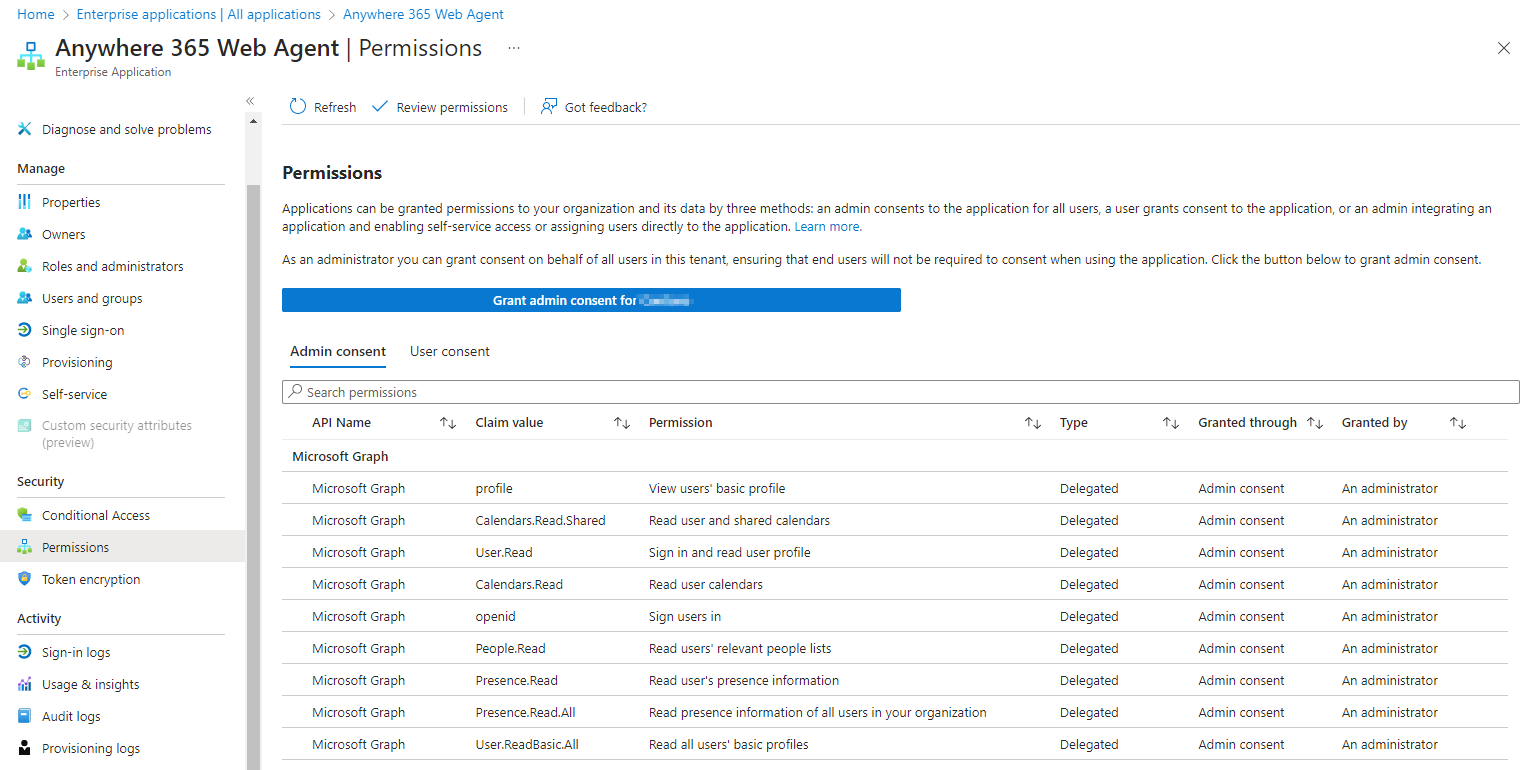Click the sidebar scroll up arrow
This screenshot has width=1527, height=770.
253,121
